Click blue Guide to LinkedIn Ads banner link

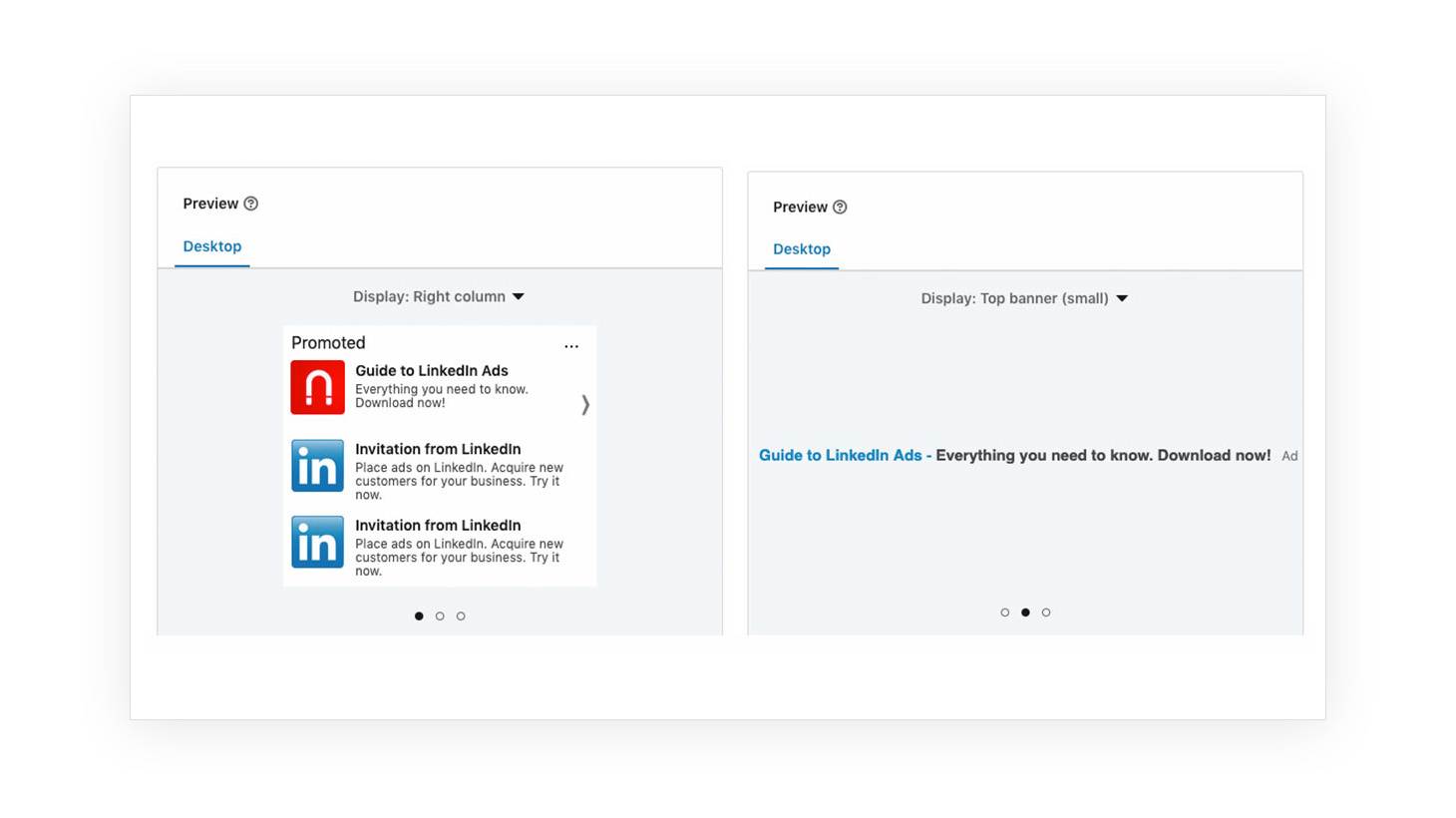click(x=840, y=456)
